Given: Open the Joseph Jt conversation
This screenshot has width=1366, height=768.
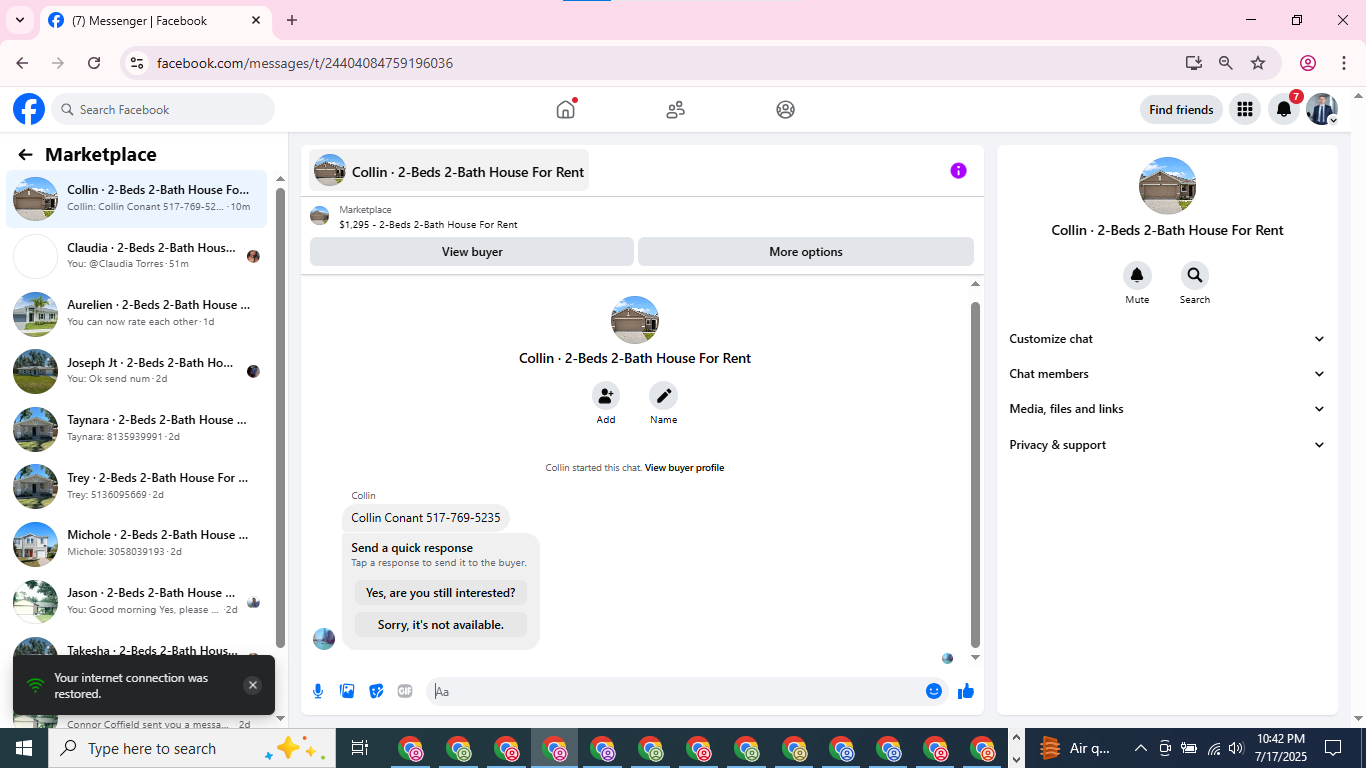Looking at the screenshot, I should [137, 371].
